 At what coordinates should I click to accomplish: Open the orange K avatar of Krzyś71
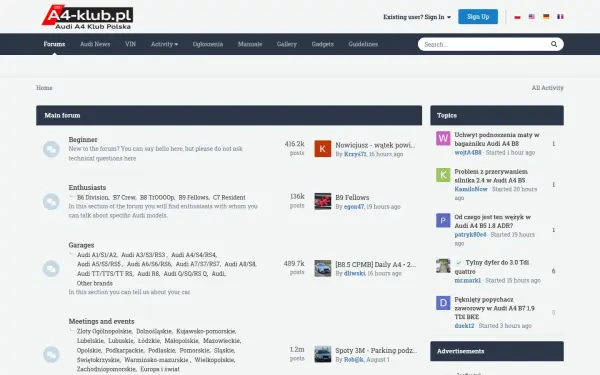323,149
